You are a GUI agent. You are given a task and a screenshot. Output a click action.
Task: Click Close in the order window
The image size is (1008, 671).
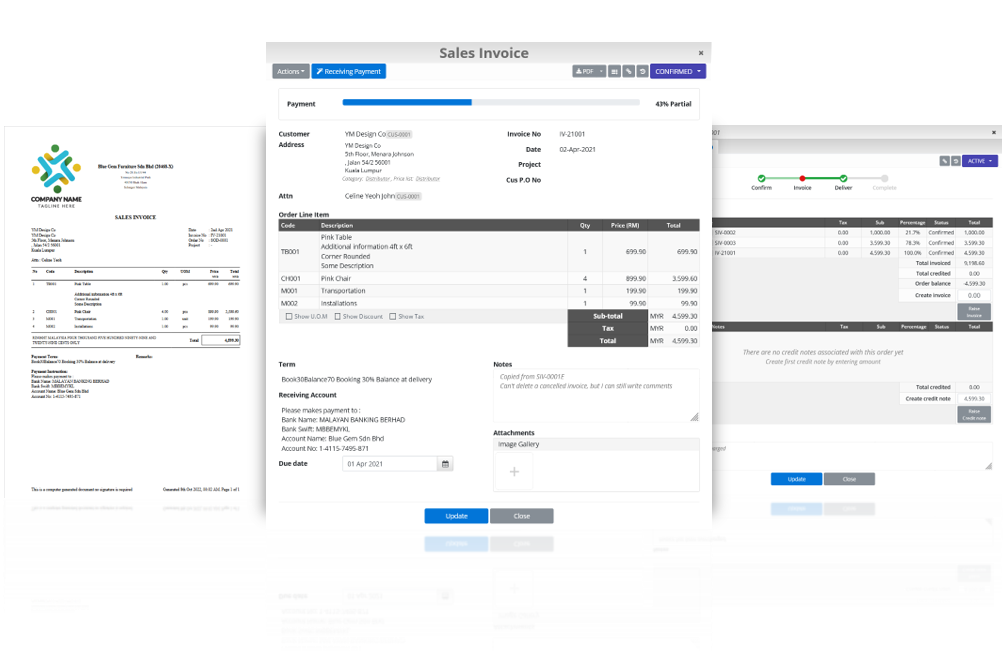point(849,479)
